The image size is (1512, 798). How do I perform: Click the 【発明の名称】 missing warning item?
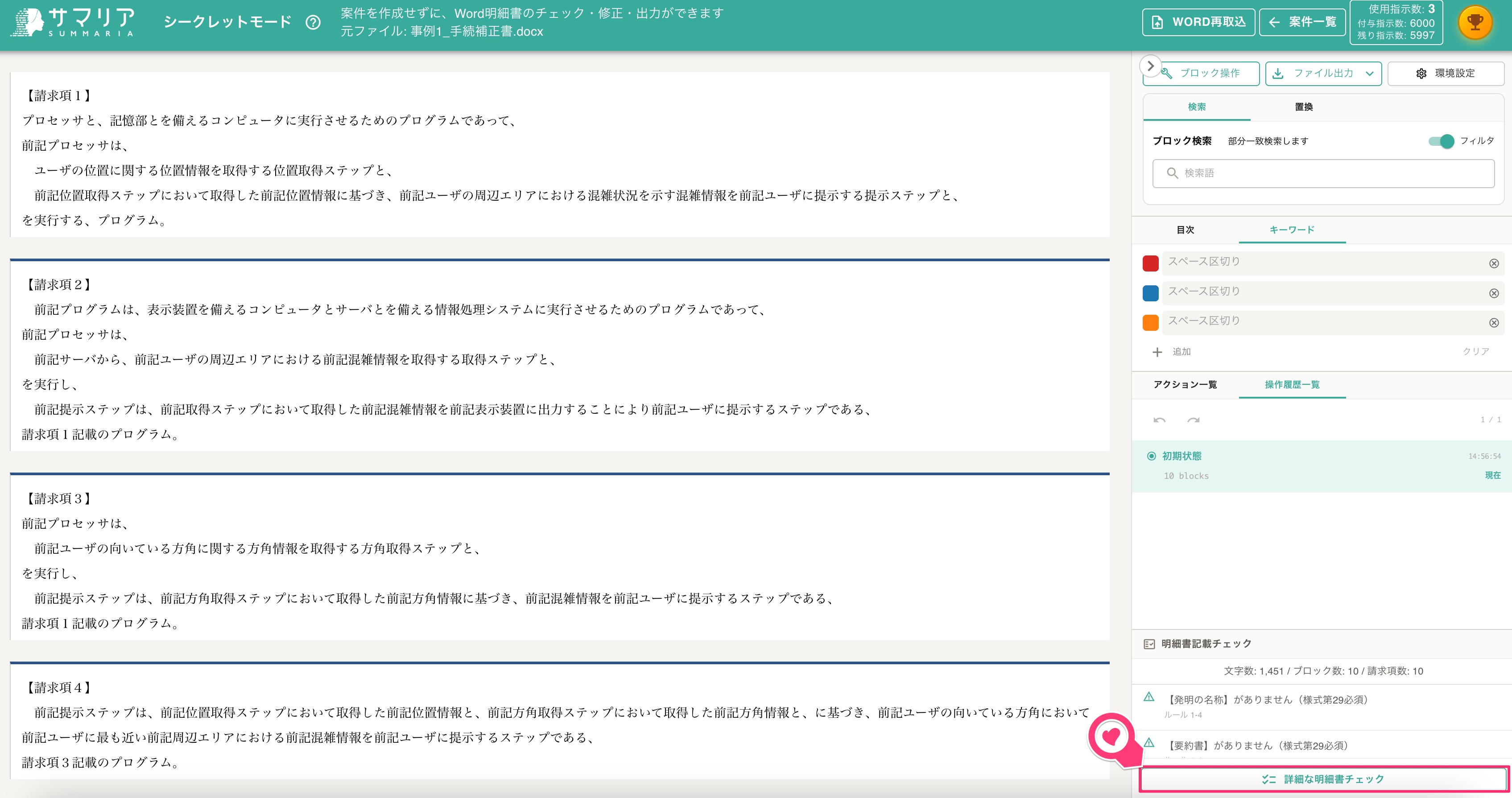coord(1322,707)
